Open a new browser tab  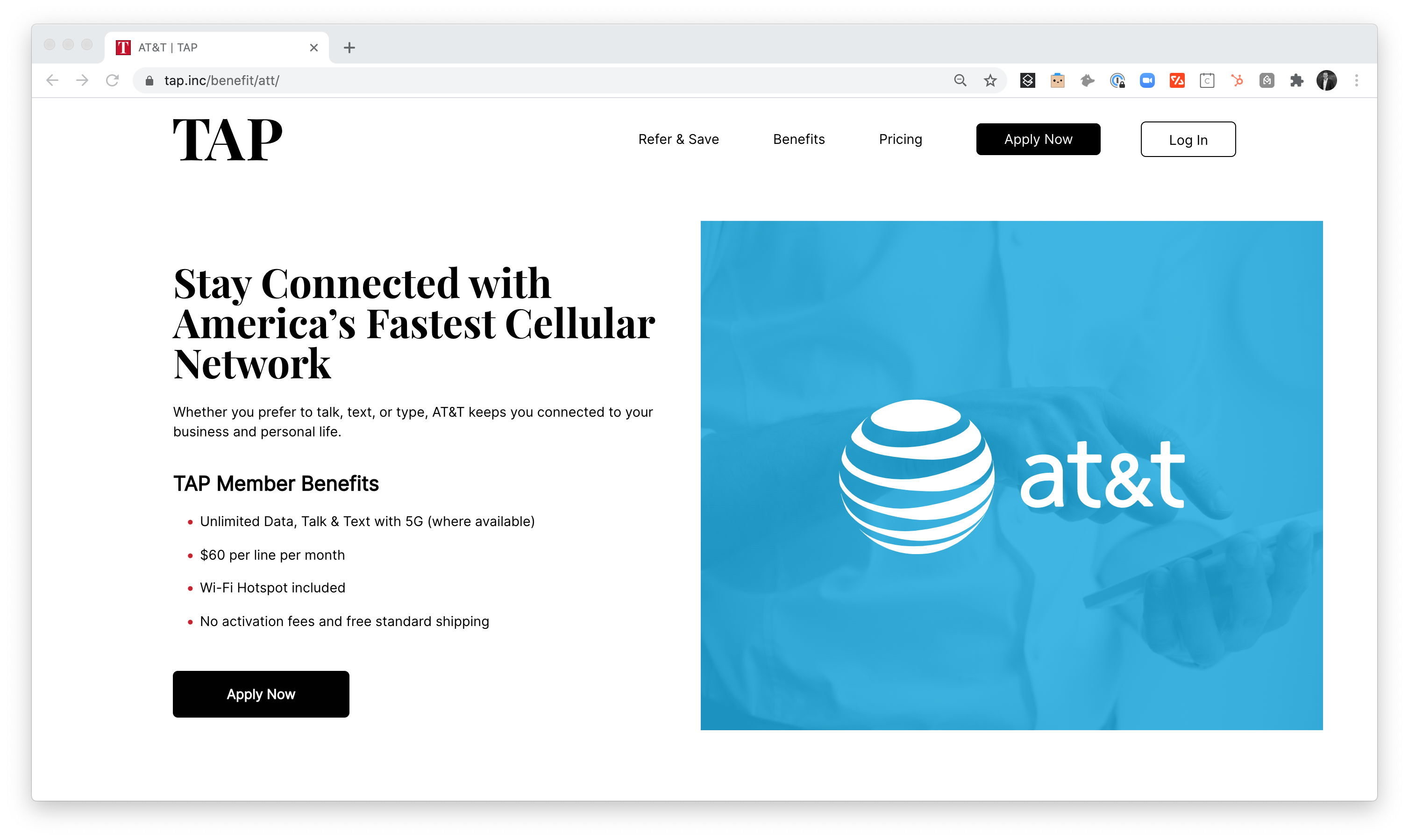(x=349, y=48)
